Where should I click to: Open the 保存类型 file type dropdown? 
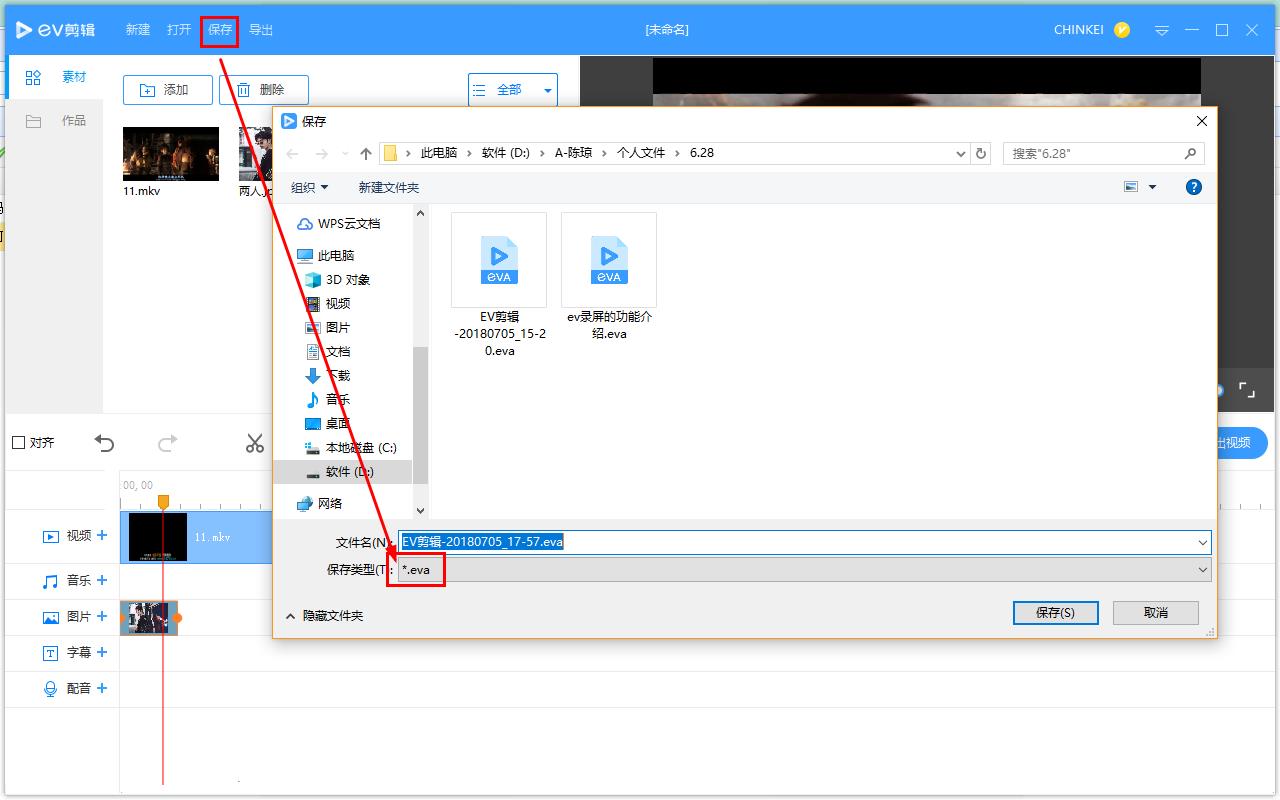point(805,569)
